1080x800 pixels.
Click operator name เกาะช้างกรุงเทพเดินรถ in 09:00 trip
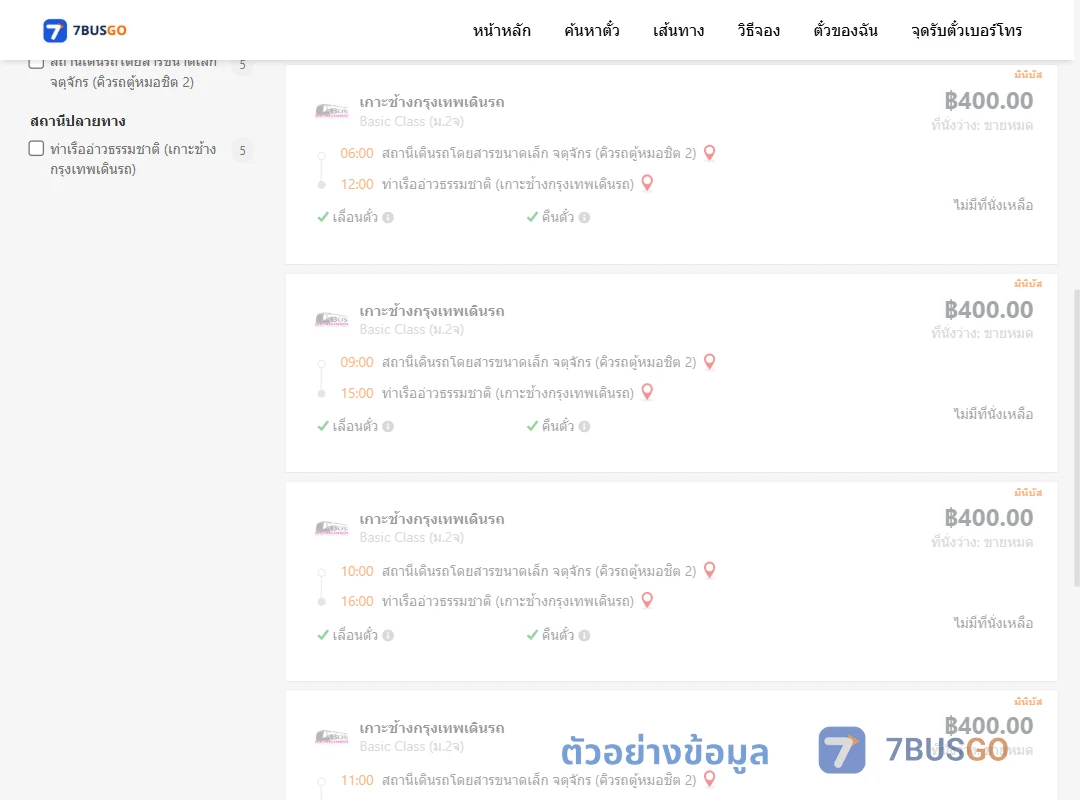(x=432, y=311)
